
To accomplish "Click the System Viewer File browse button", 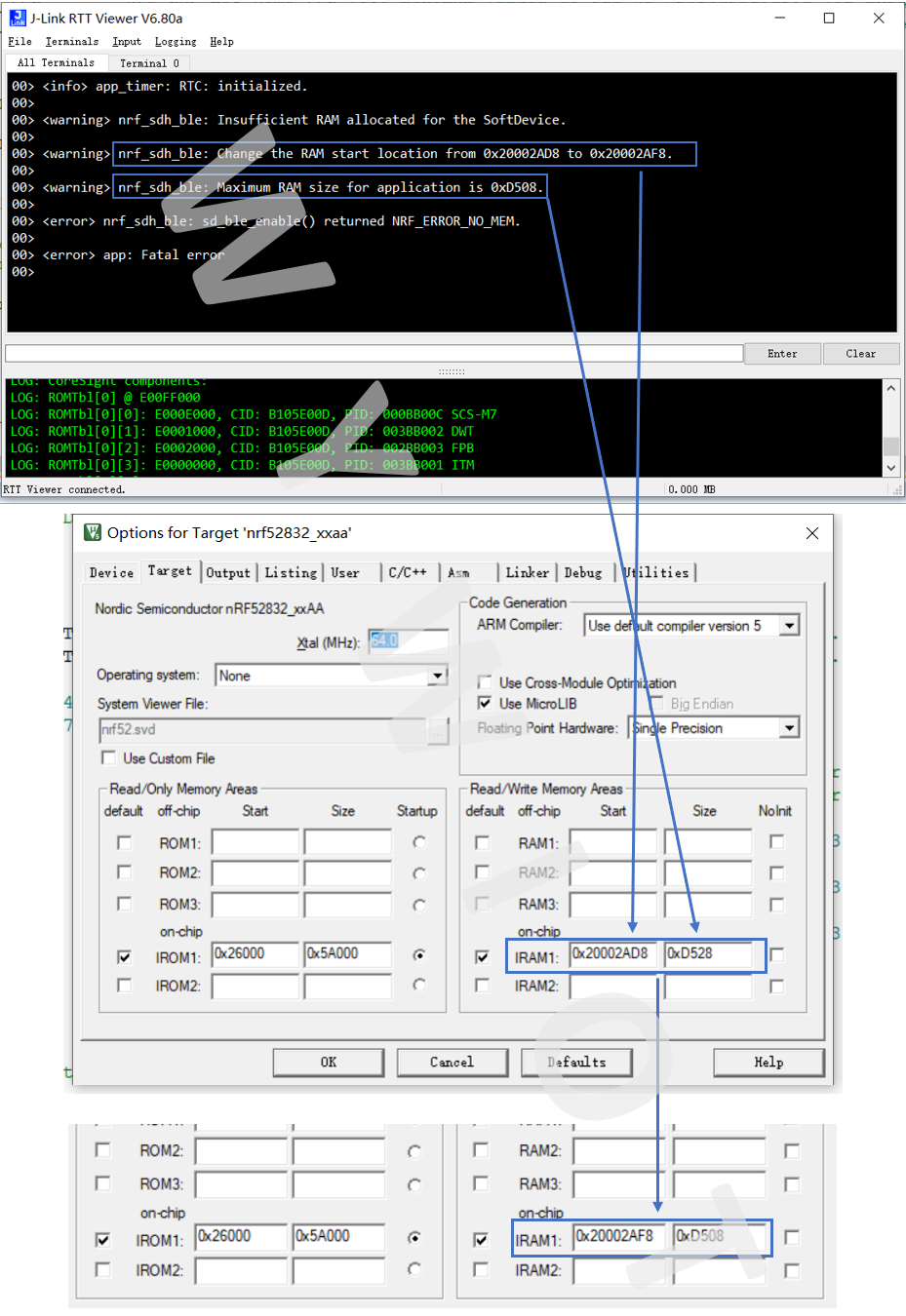I will (x=438, y=730).
